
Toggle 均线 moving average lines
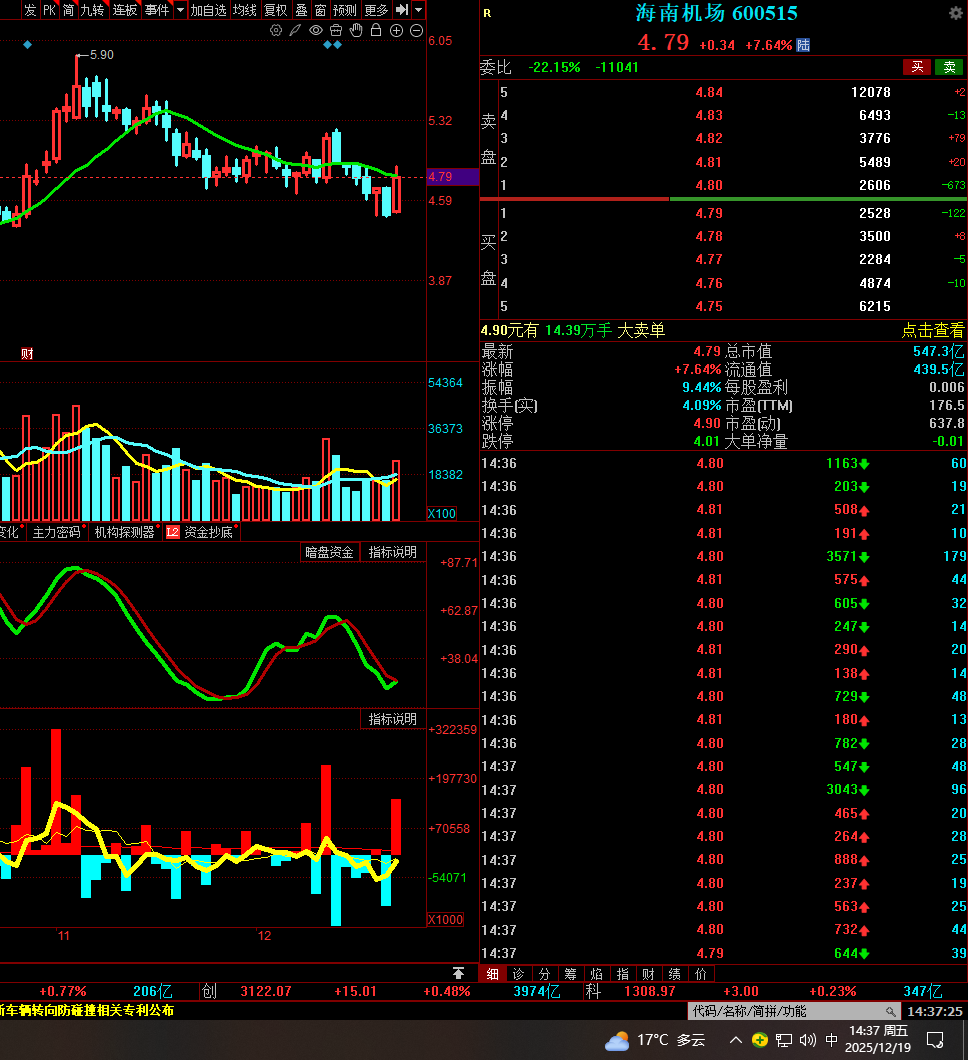pos(245,10)
